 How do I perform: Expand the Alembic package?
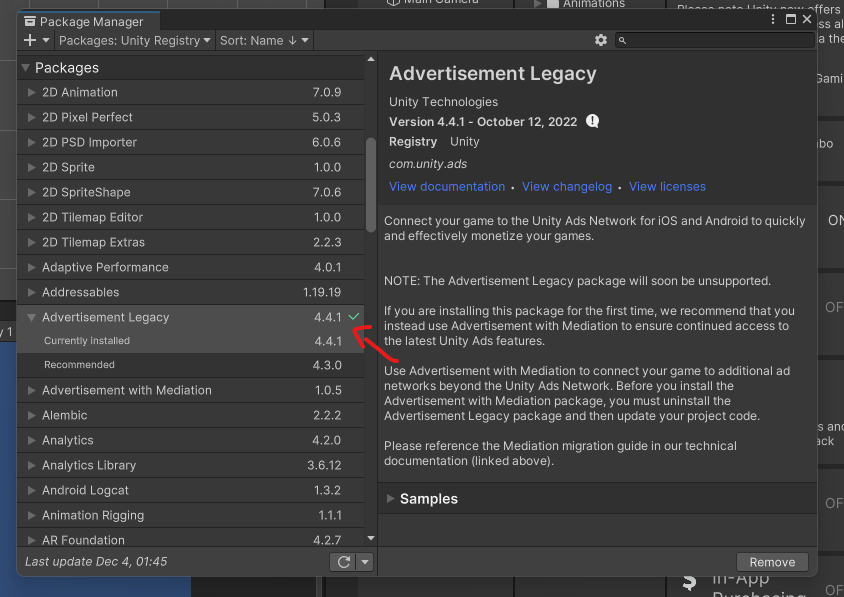(x=31, y=416)
